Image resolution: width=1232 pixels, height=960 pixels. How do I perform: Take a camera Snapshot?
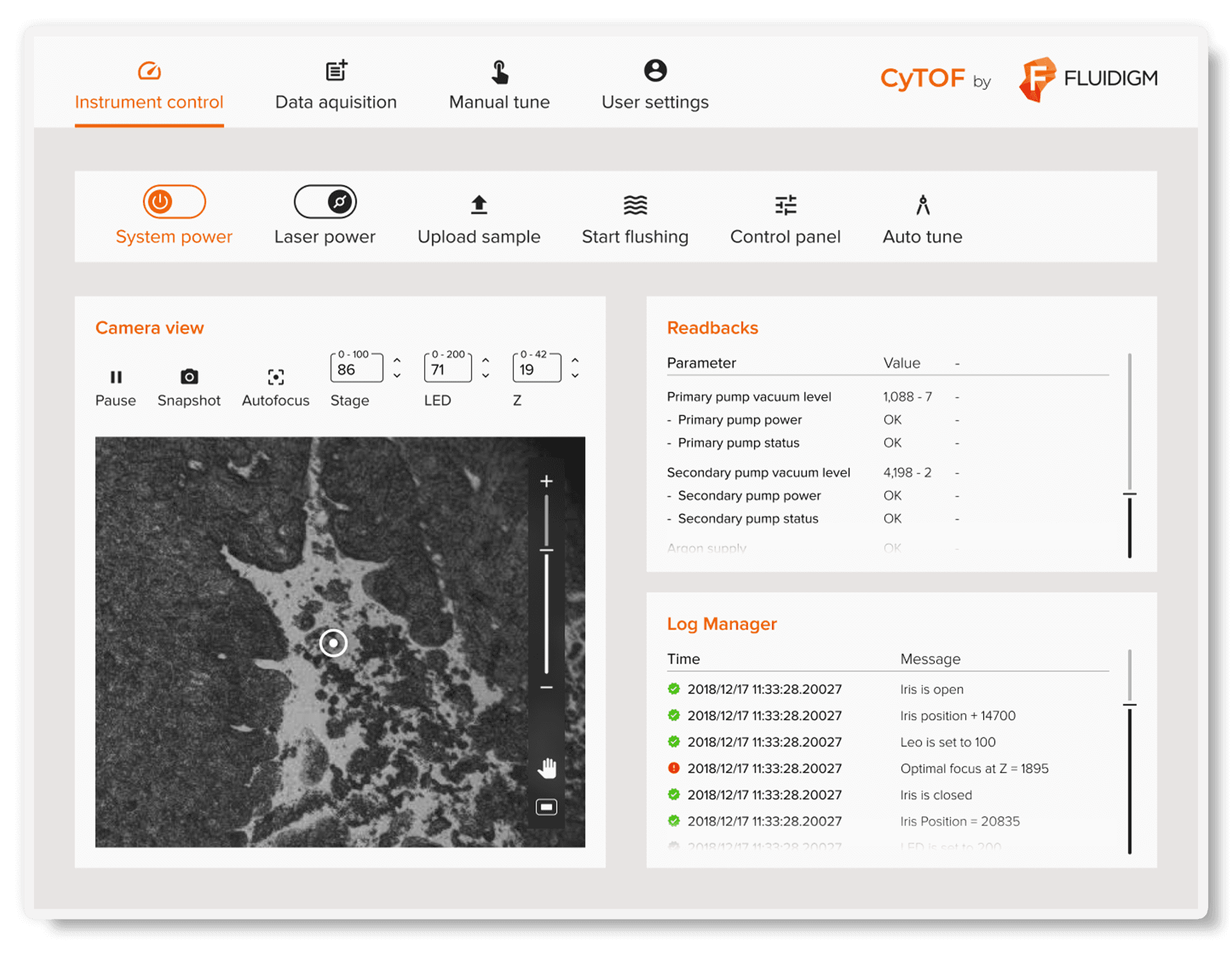(189, 377)
